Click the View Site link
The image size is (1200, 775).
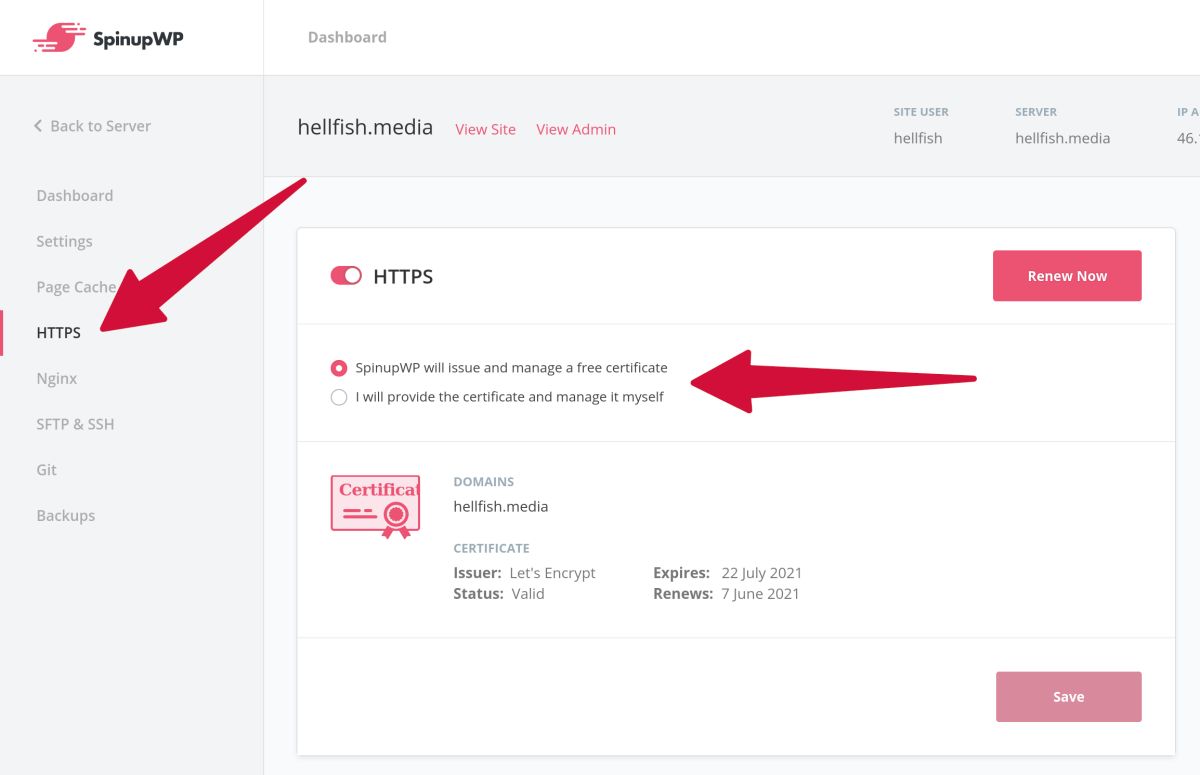click(486, 129)
